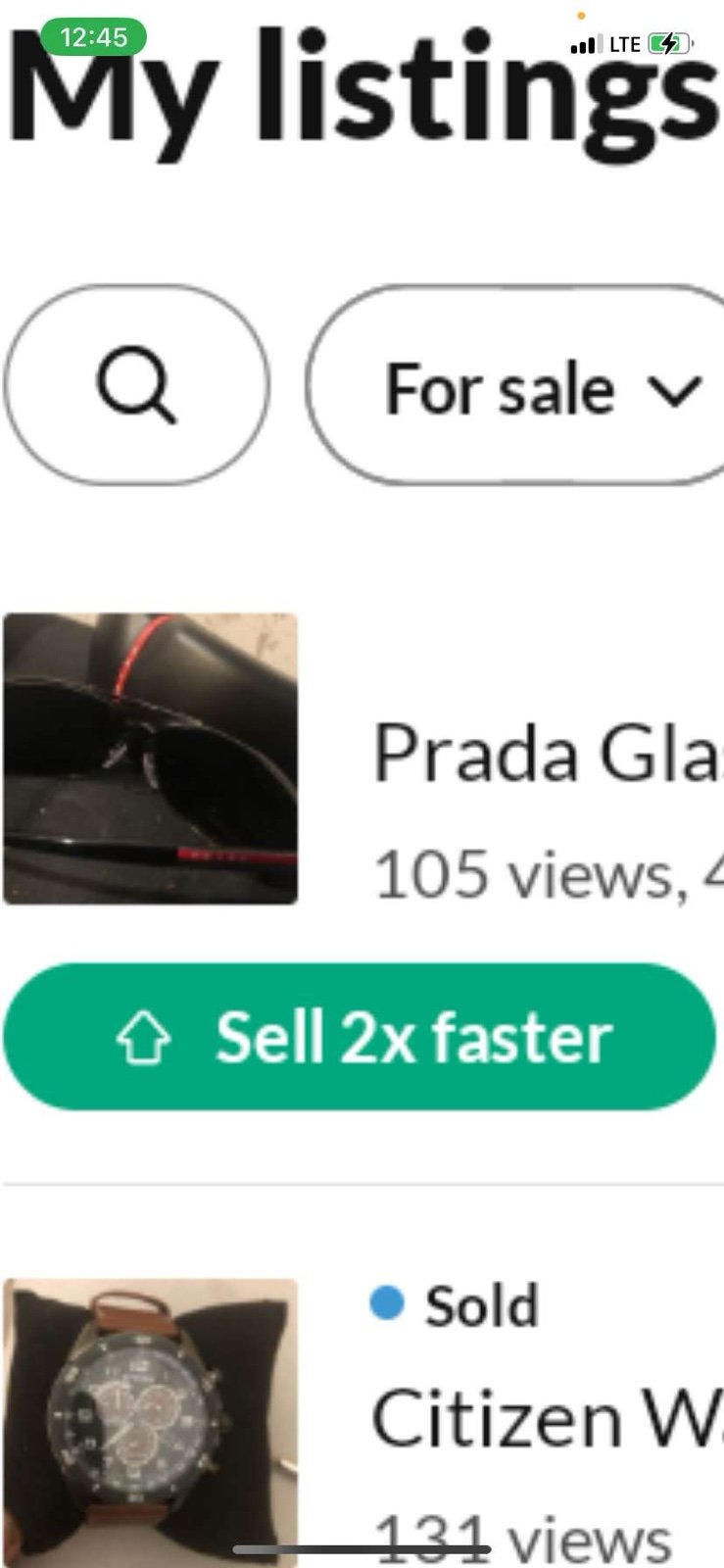Viewport: 724px width, 1568px height.
Task: Select the Citizen Watch listing title
Action: pos(548,1417)
